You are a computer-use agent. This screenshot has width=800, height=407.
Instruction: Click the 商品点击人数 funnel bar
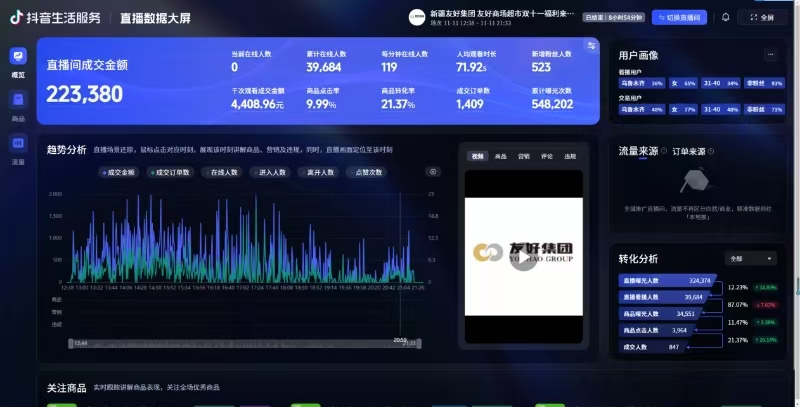click(x=656, y=330)
